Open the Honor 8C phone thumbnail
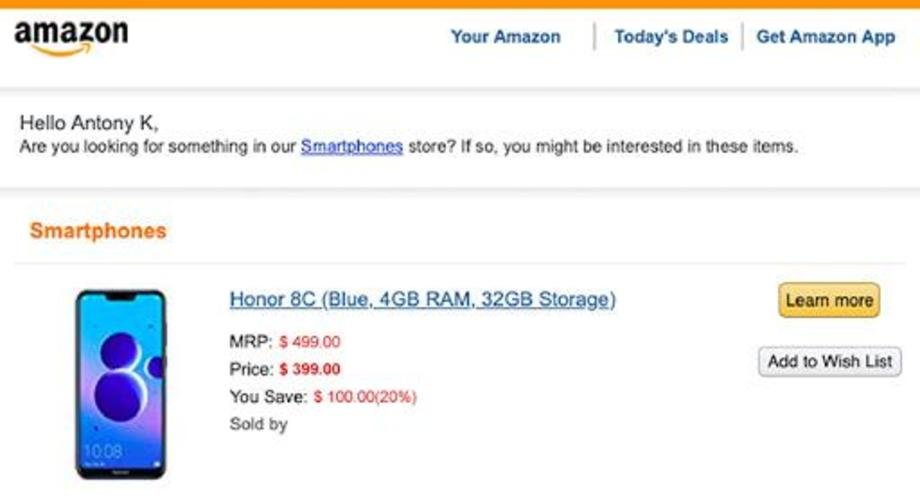This screenshot has width=920, height=503. 121,384
